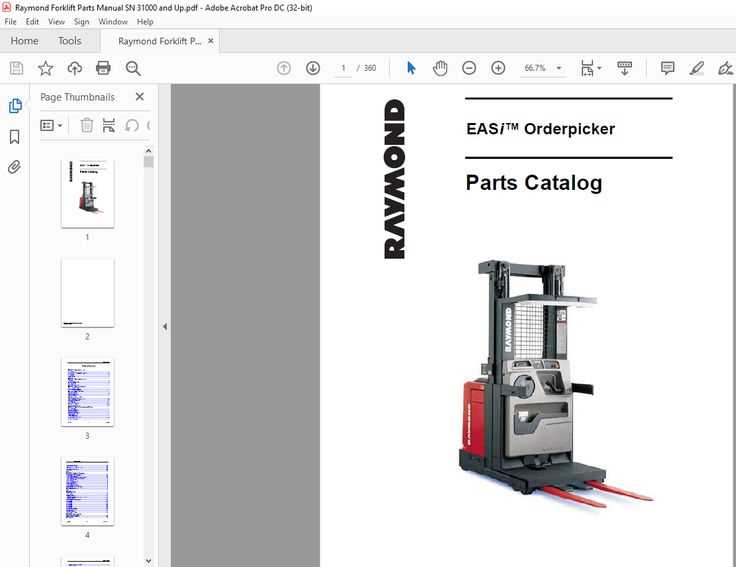Go to next page arrow
The width and height of the screenshot is (736, 567).
coord(313,69)
